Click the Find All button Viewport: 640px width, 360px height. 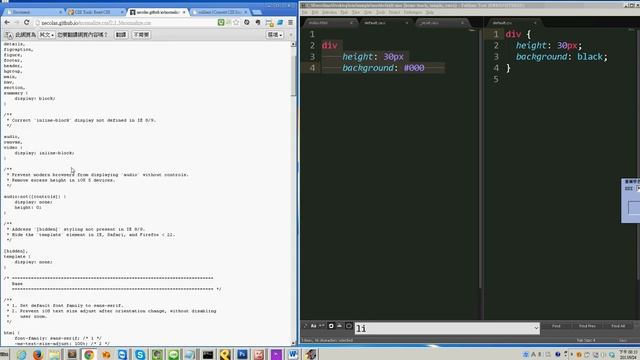[x=618, y=326]
